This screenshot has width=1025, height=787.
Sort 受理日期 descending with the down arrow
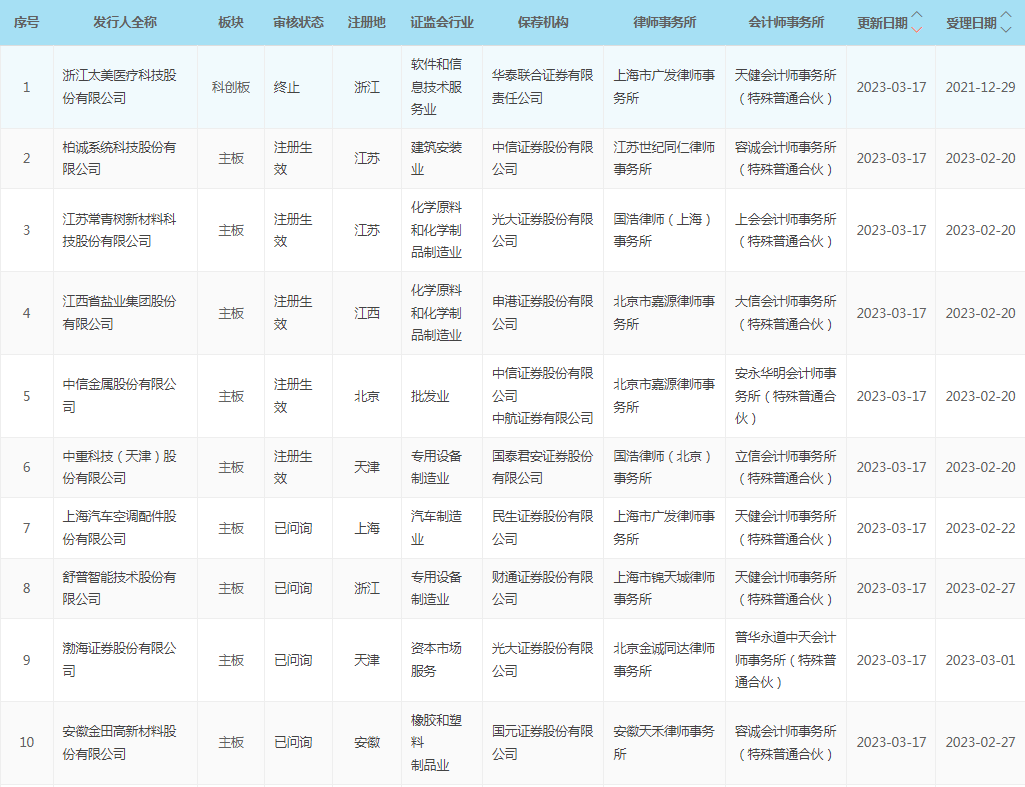pos(1006,29)
